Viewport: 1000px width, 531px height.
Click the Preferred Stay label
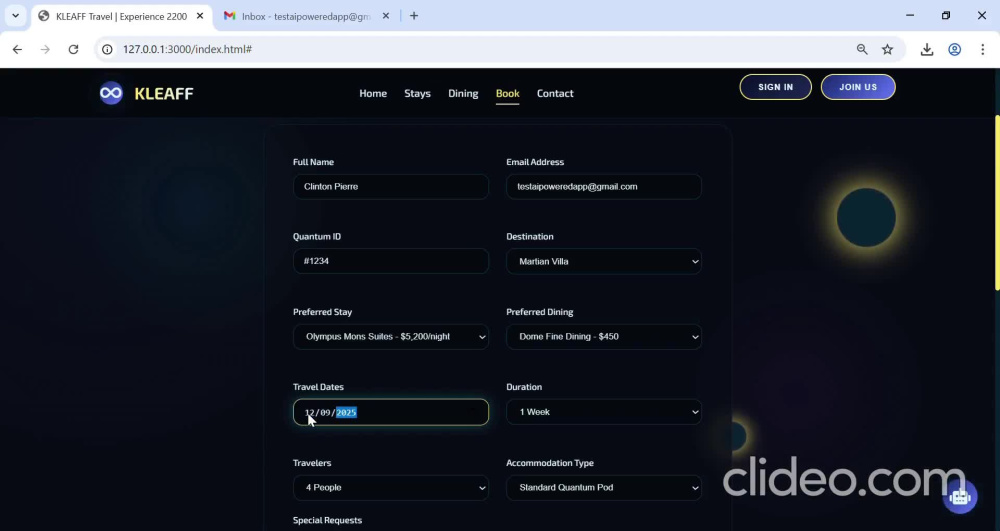click(322, 312)
